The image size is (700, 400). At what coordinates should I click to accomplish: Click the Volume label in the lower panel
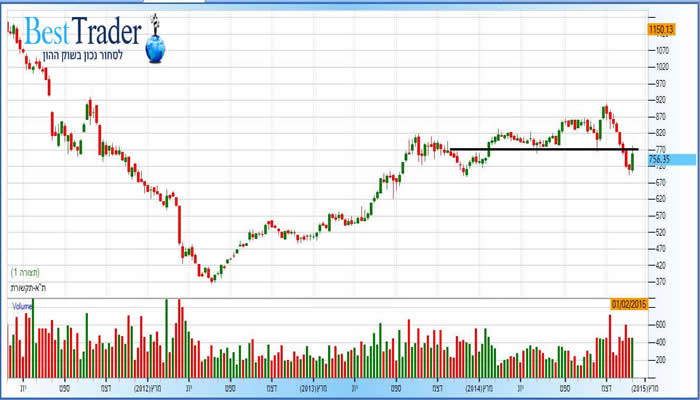click(x=22, y=304)
